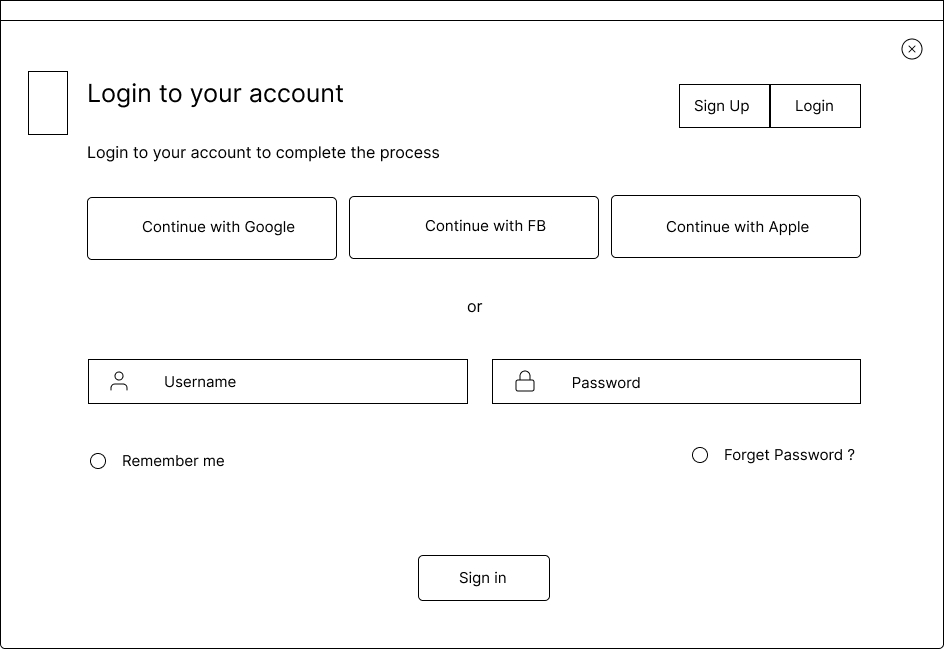
Task: Click the empty logo placeholder box
Action: click(48, 103)
